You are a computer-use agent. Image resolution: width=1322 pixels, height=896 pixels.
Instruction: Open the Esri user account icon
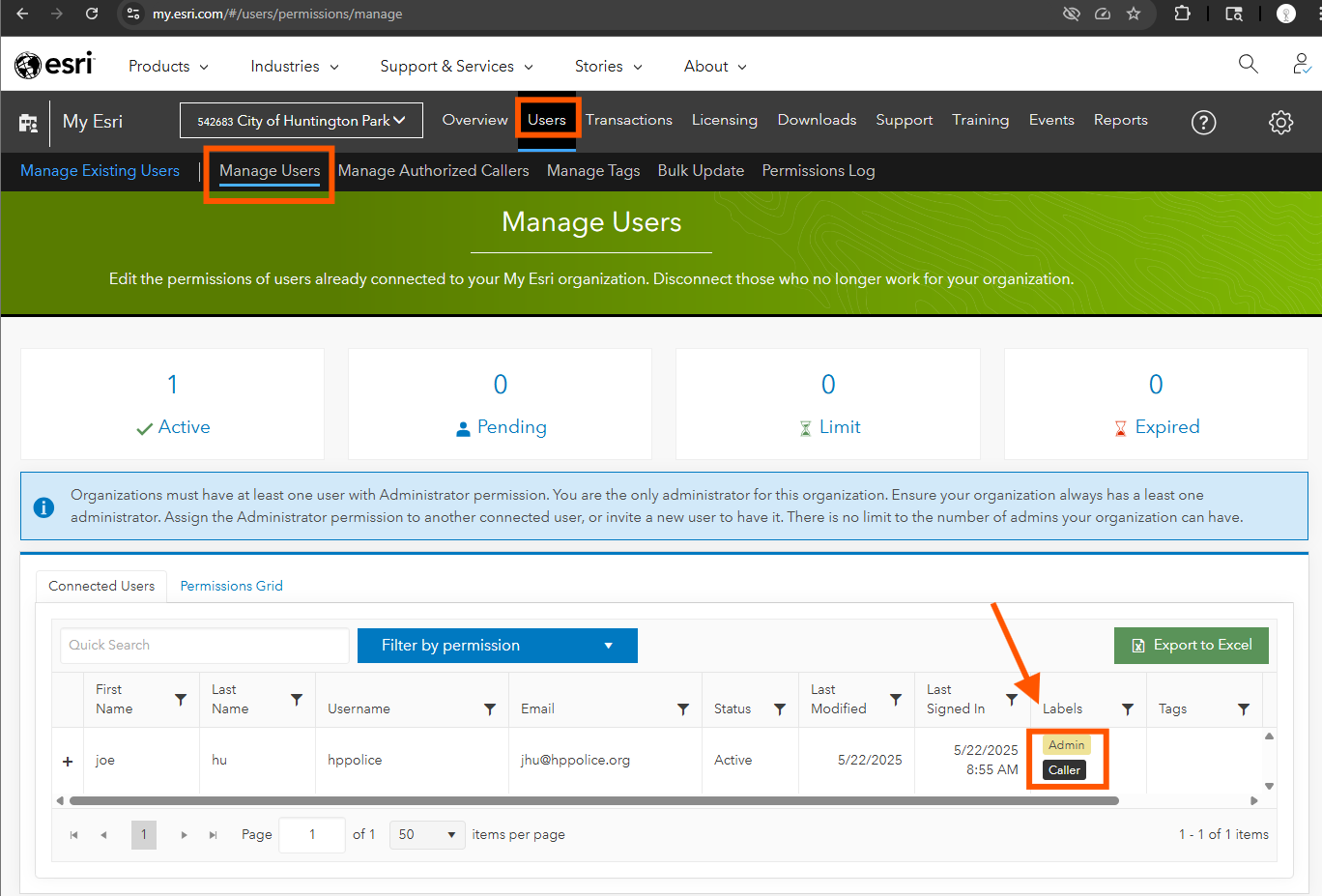click(x=1301, y=64)
